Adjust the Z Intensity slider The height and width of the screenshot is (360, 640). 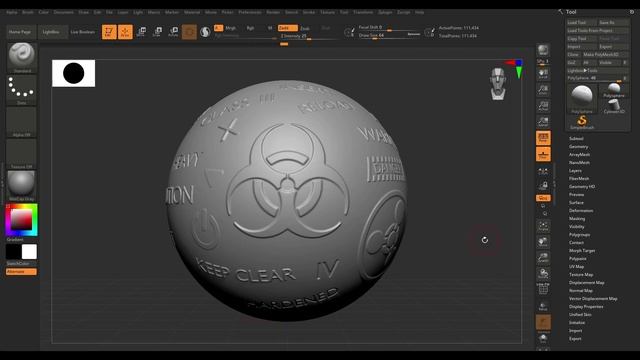[308, 36]
